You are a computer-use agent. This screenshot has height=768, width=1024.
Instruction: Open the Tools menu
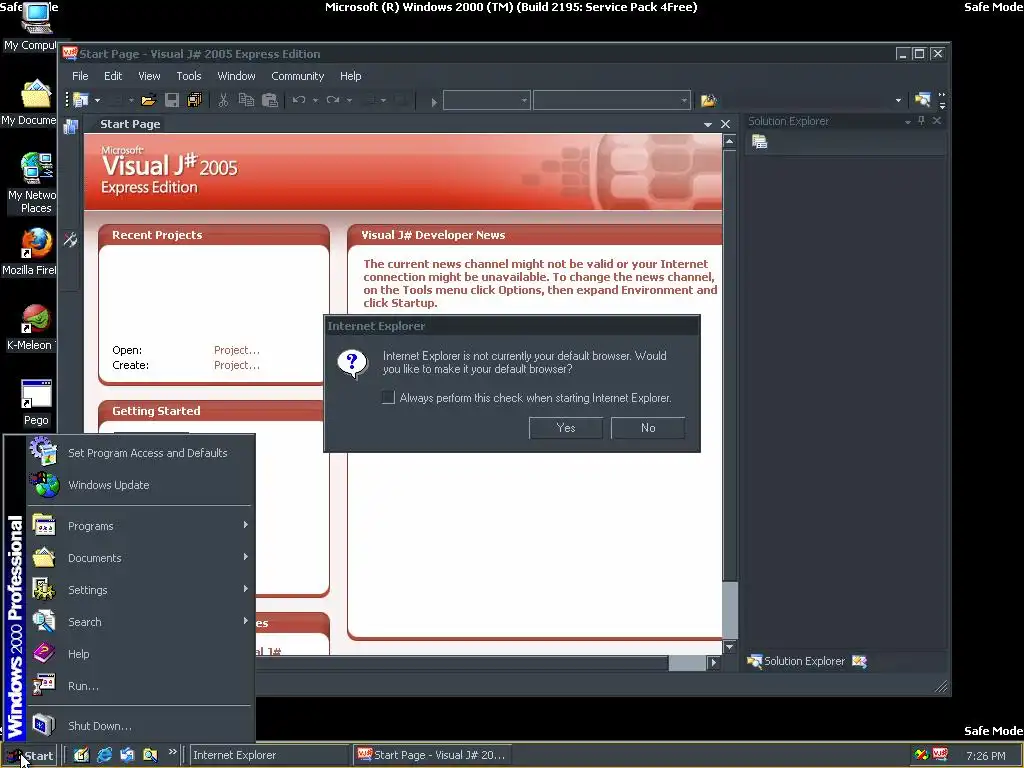[x=189, y=76]
